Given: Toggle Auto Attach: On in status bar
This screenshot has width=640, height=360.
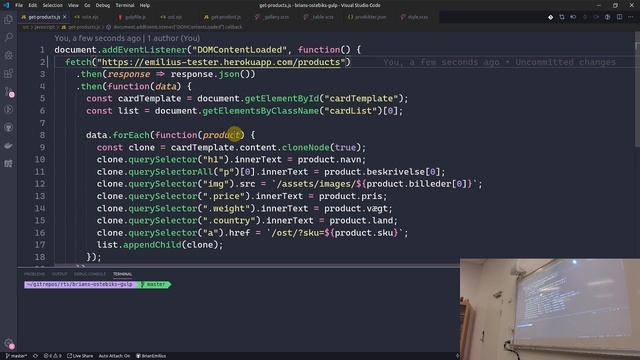Looking at the screenshot, I should (114, 356).
